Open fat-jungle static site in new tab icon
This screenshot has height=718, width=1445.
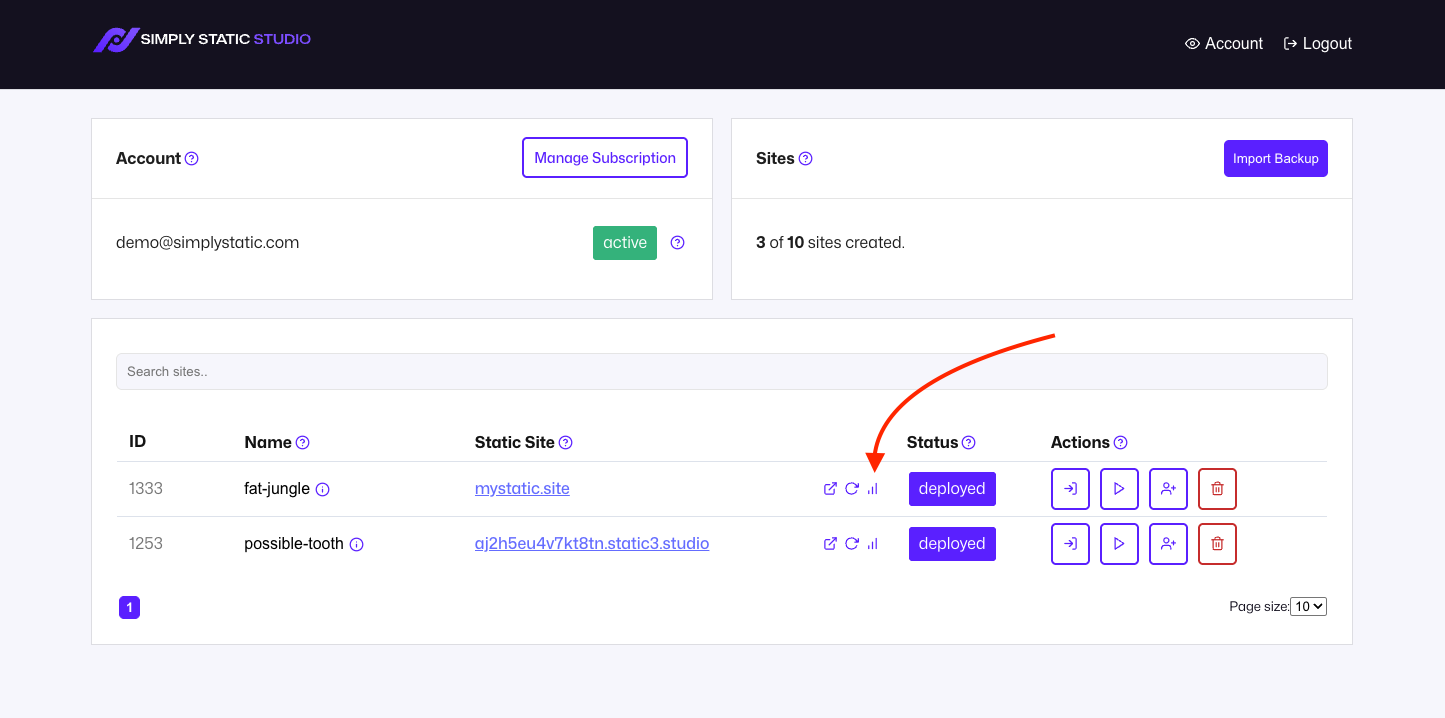coord(830,489)
